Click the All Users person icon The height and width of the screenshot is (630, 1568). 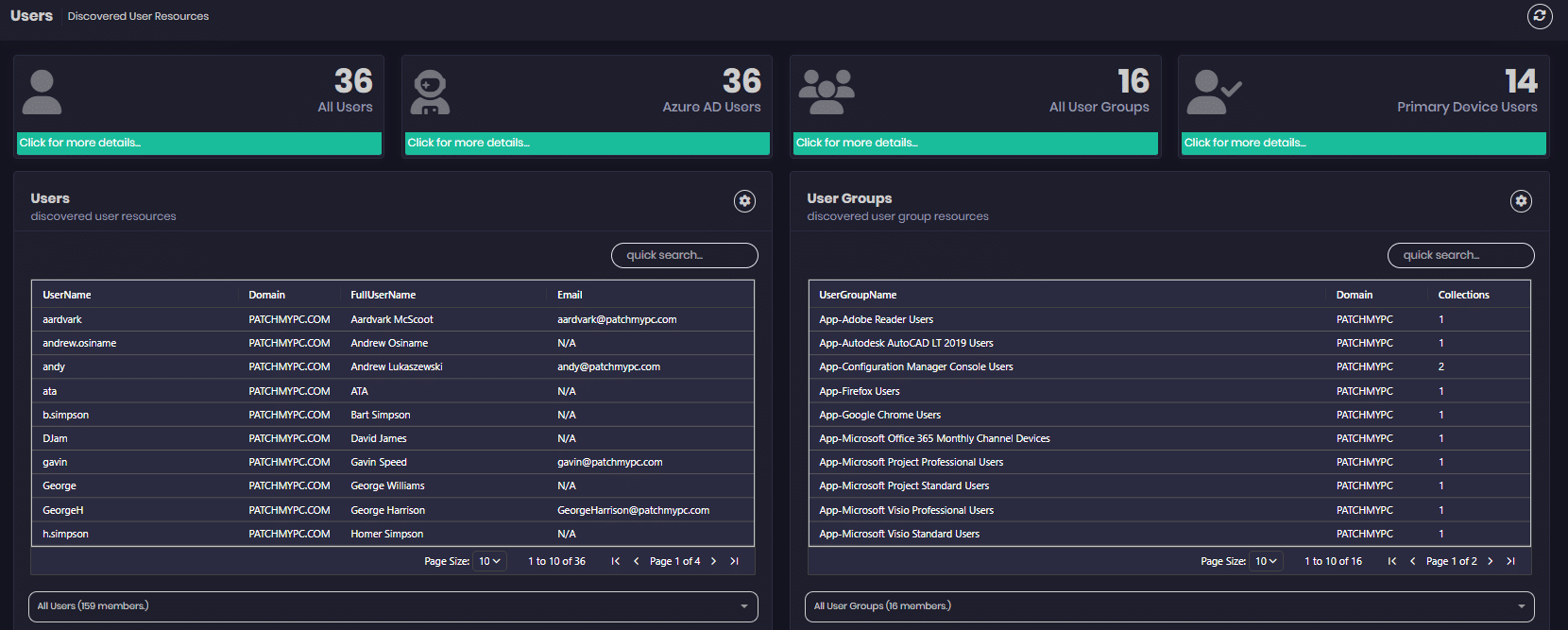coord(42,93)
